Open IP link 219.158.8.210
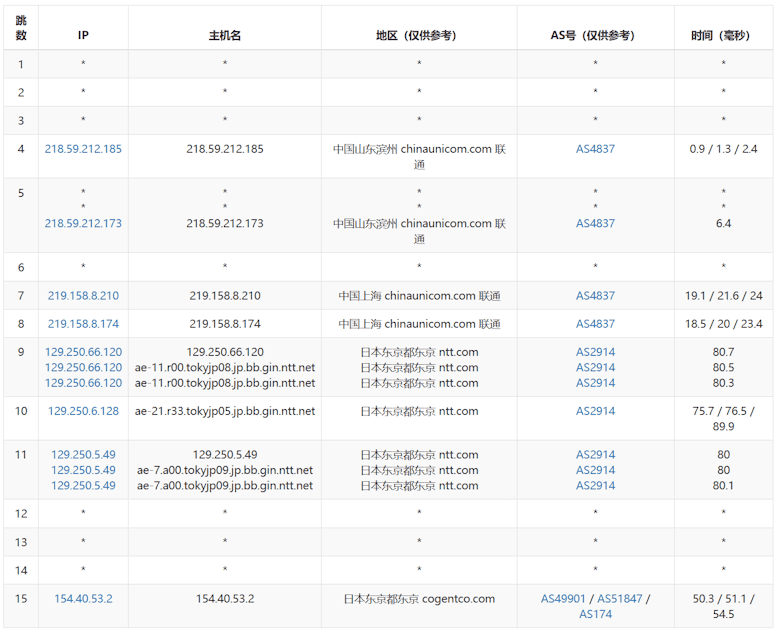This screenshot has height=633, width=780. (x=83, y=296)
